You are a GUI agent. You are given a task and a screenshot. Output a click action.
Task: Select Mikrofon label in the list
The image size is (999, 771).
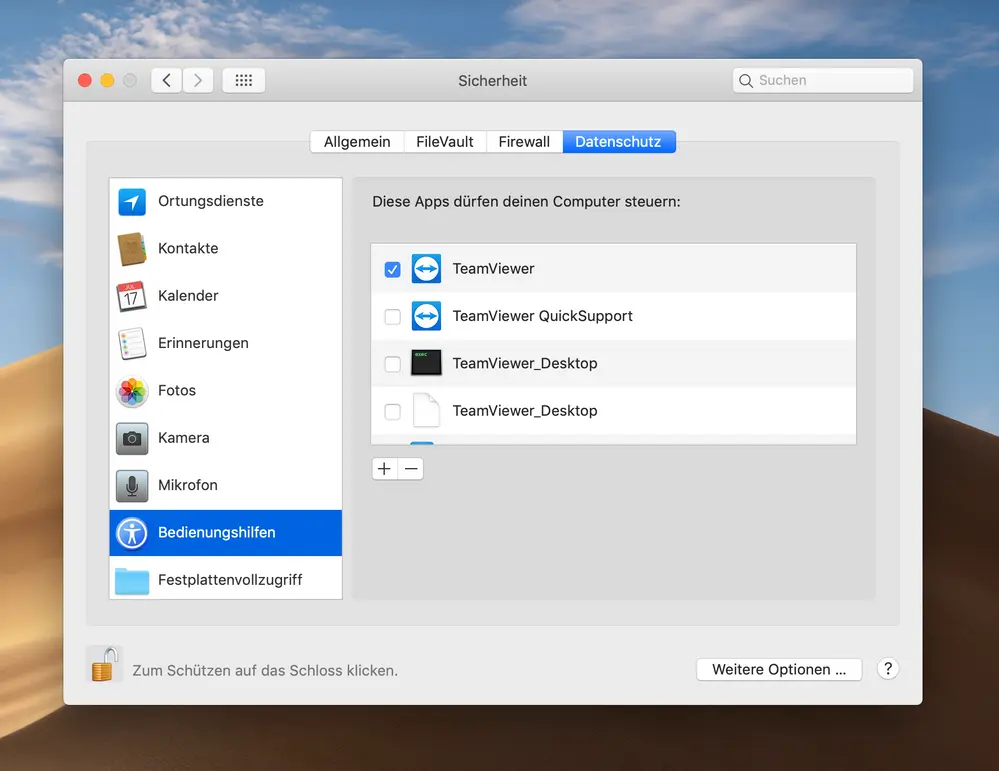click(188, 485)
